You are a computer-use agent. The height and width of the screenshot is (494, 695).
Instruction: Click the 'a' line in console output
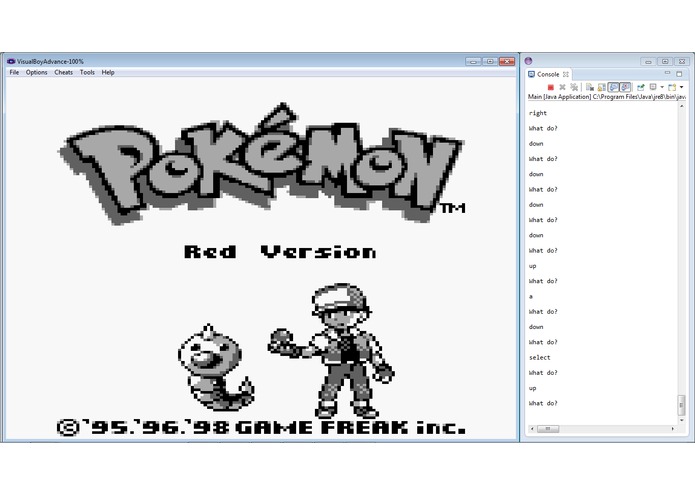531,296
